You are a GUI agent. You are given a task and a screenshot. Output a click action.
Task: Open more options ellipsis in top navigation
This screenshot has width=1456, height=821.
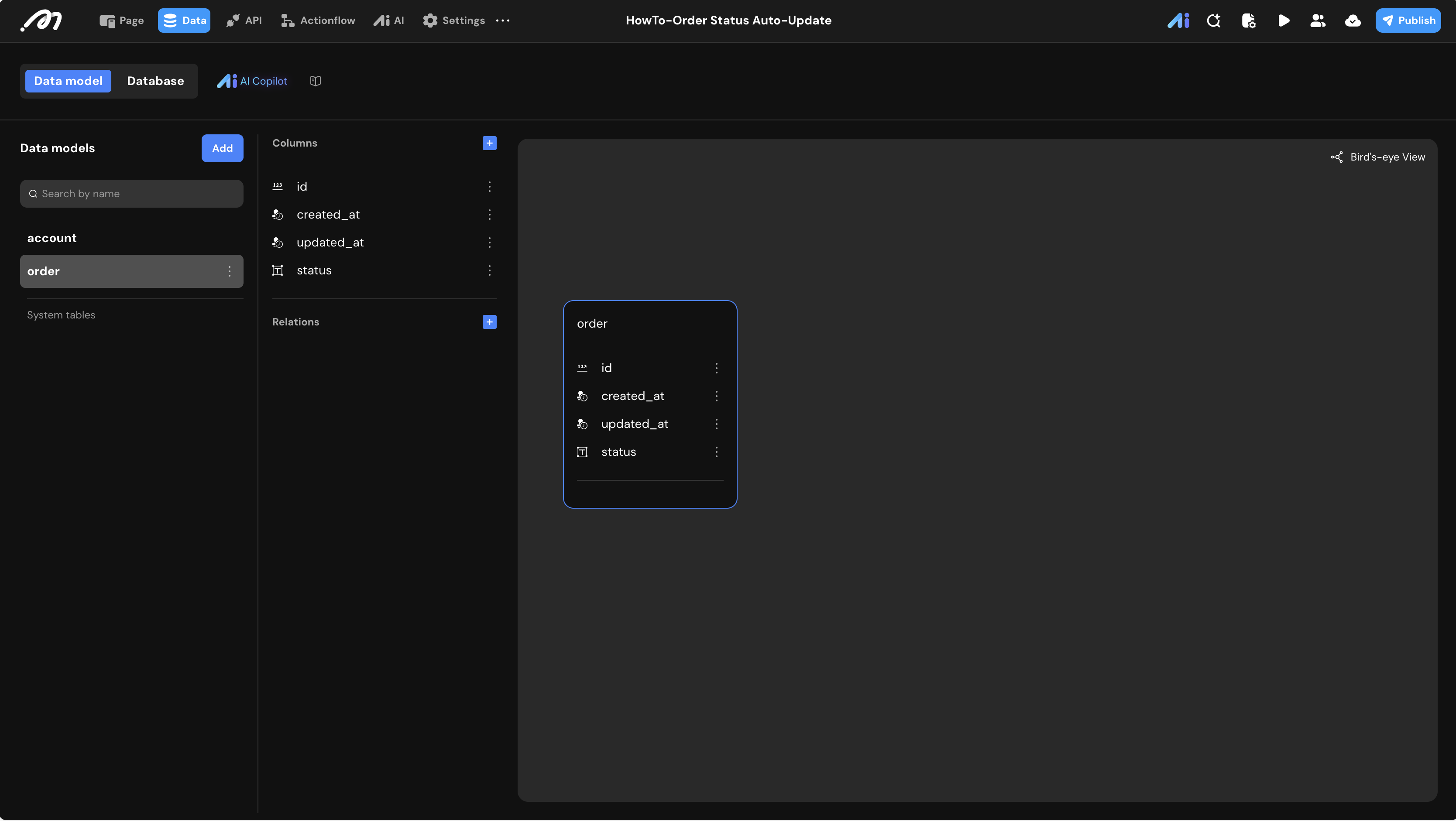502,21
